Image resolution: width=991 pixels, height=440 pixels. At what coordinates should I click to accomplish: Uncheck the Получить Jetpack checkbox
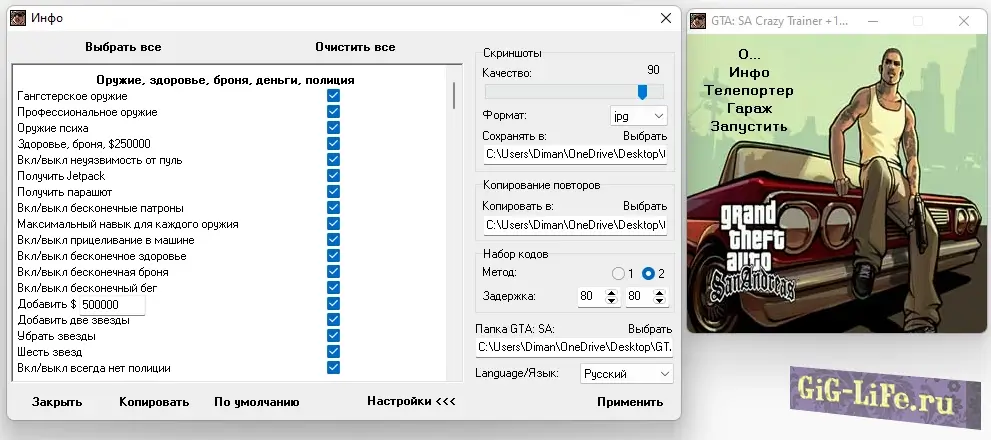pyautogui.click(x=333, y=175)
